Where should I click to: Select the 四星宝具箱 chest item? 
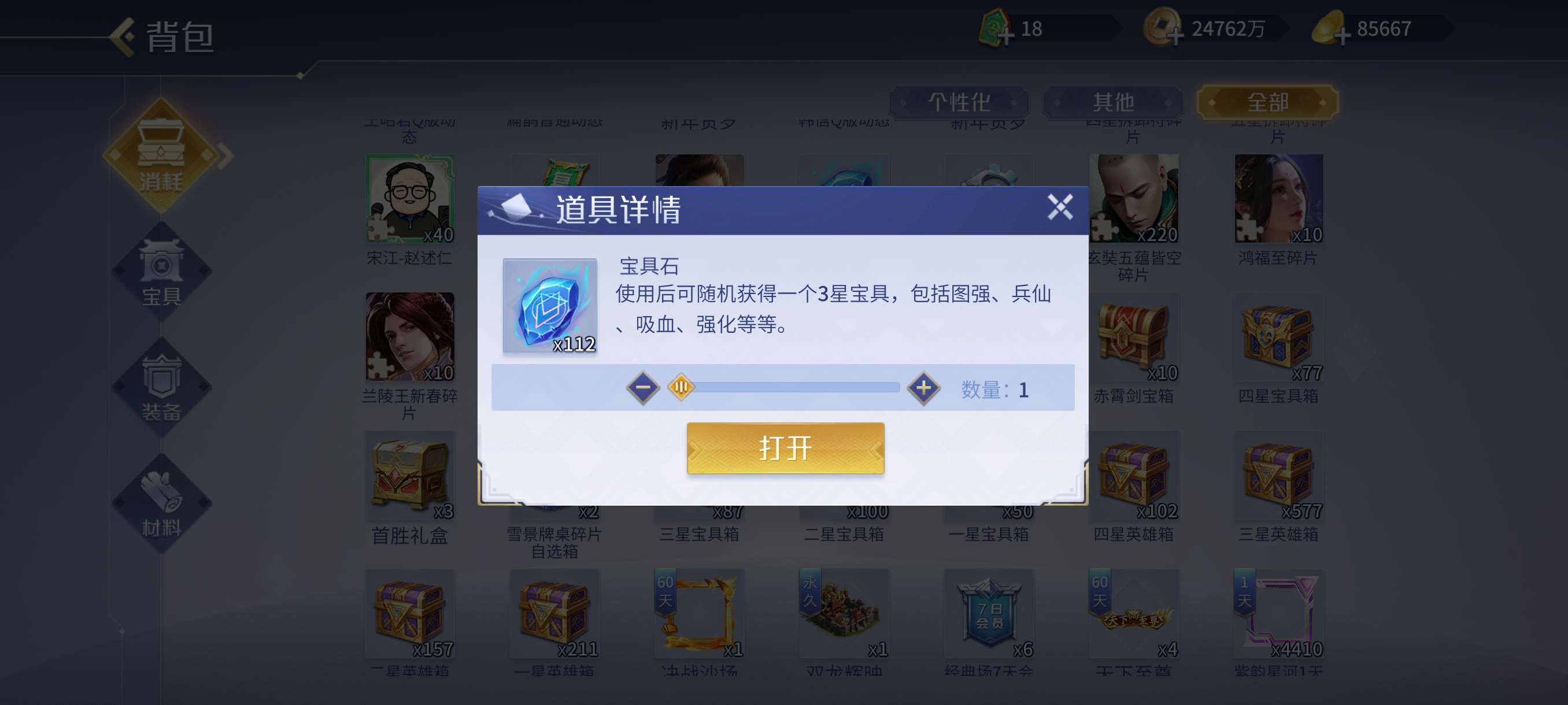click(1278, 337)
